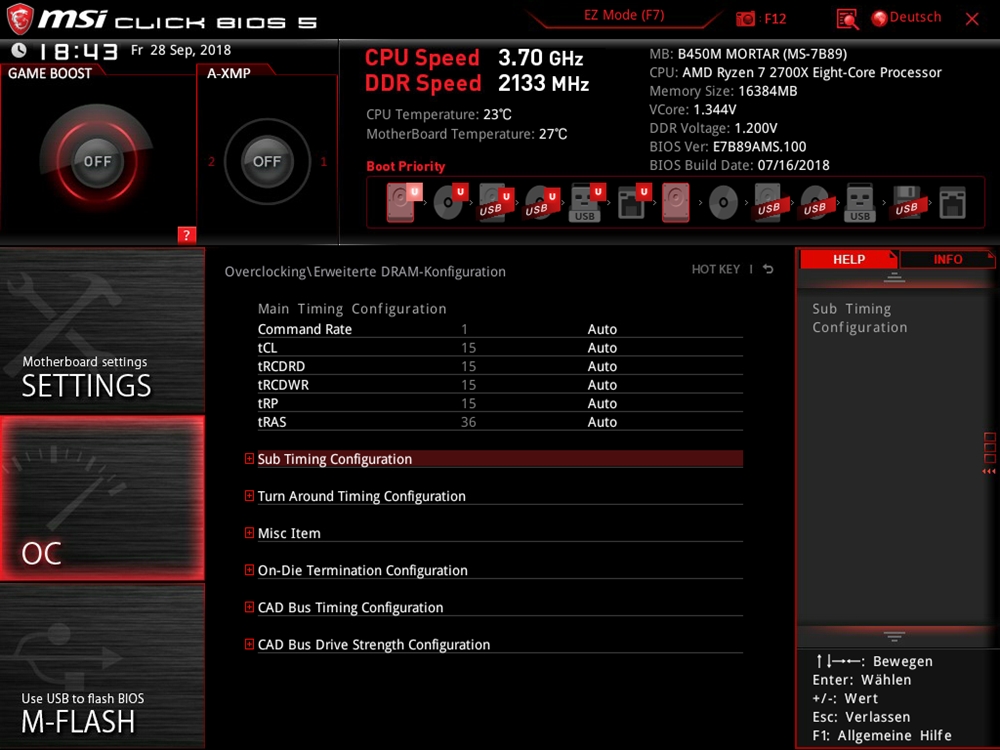Image resolution: width=1000 pixels, height=750 pixels.
Task: Select the UEFI optical disc boot device
Action: 449,202
